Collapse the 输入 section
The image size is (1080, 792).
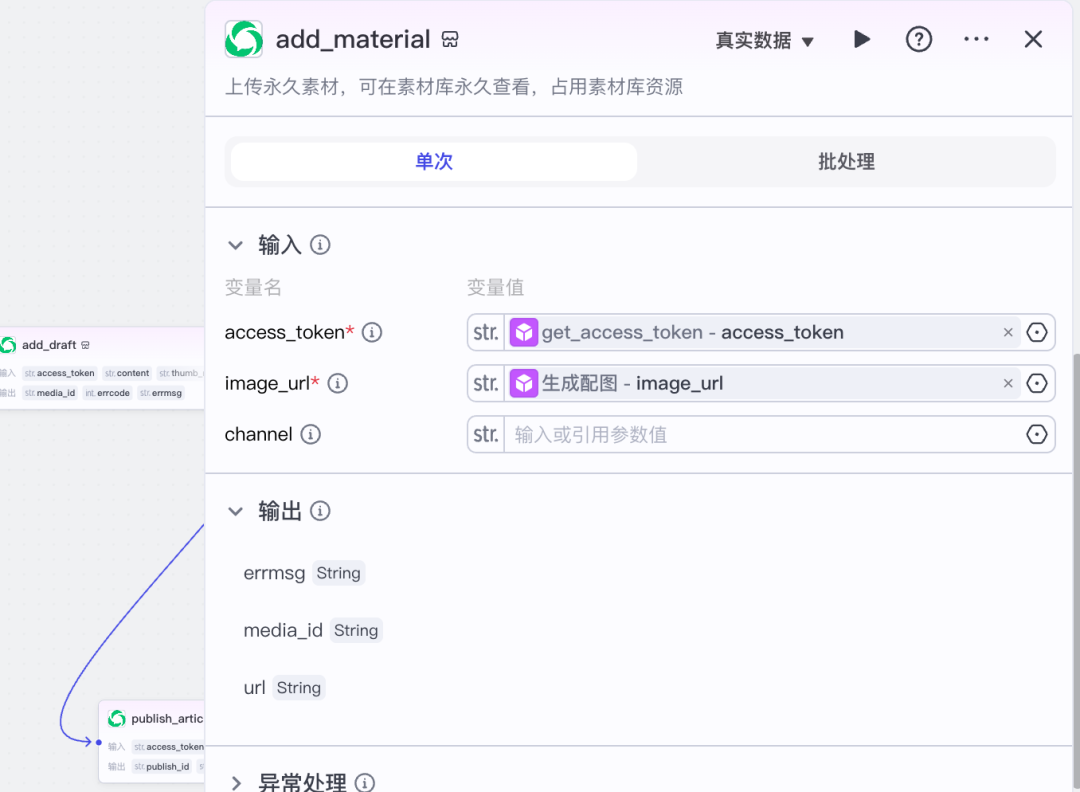click(236, 245)
